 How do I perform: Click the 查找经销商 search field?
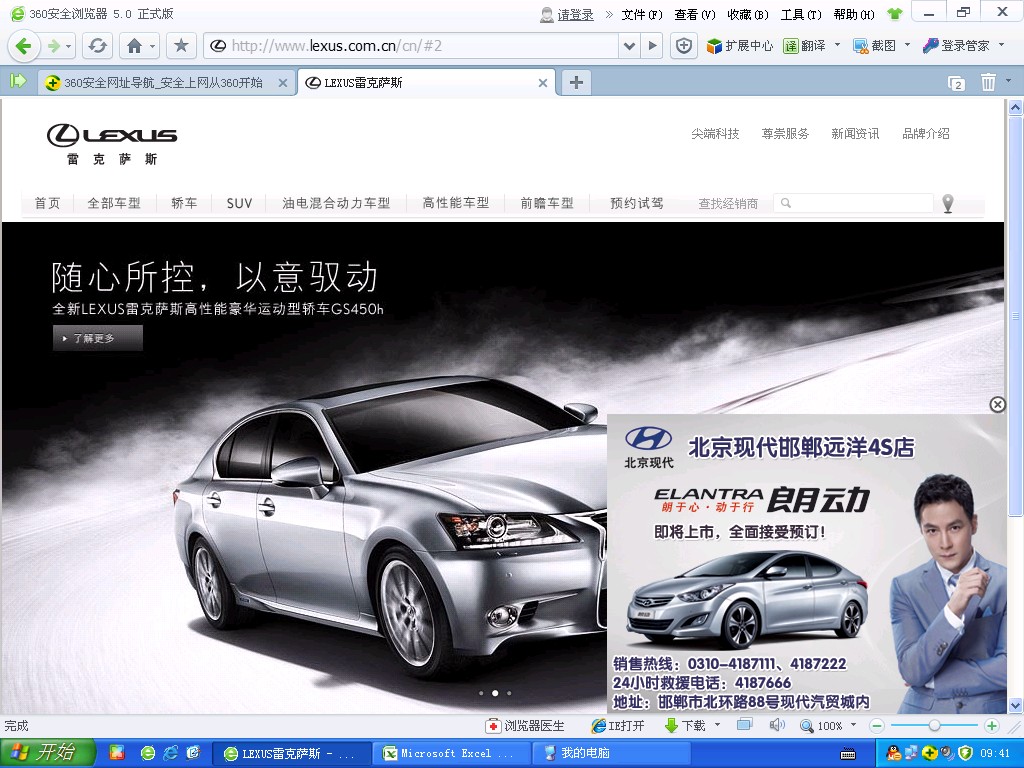point(853,203)
